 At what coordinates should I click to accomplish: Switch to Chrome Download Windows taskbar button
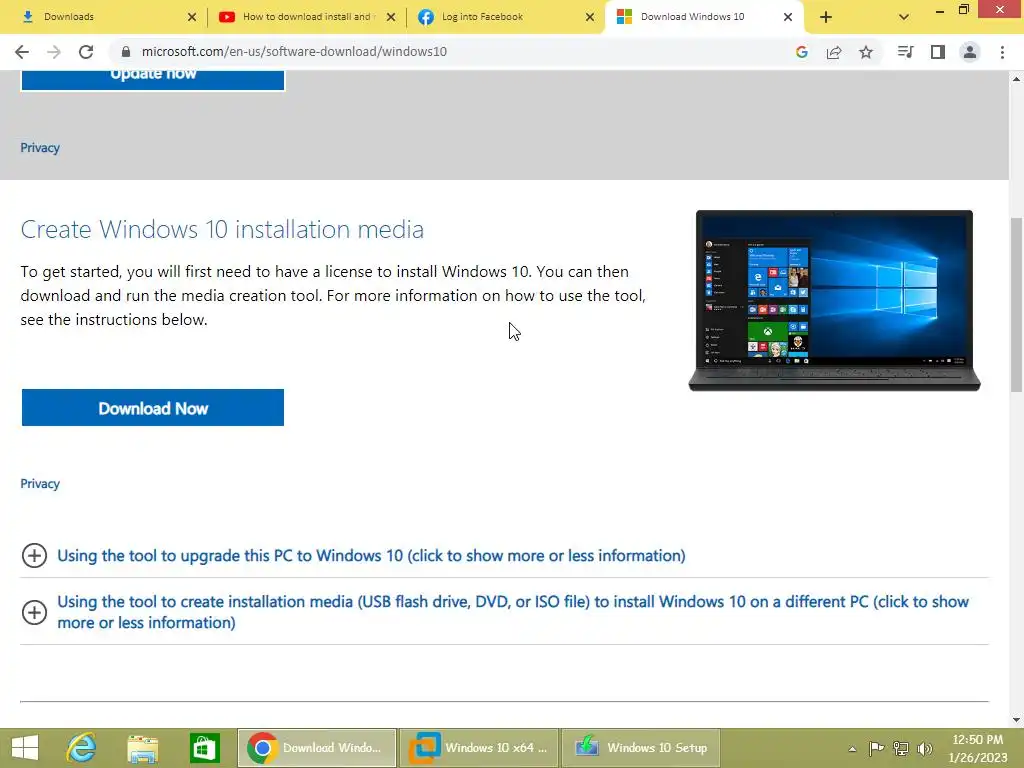[317, 748]
